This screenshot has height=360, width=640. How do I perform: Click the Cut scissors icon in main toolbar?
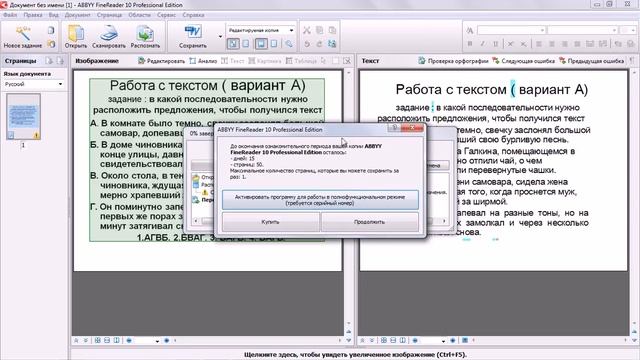(x=307, y=30)
